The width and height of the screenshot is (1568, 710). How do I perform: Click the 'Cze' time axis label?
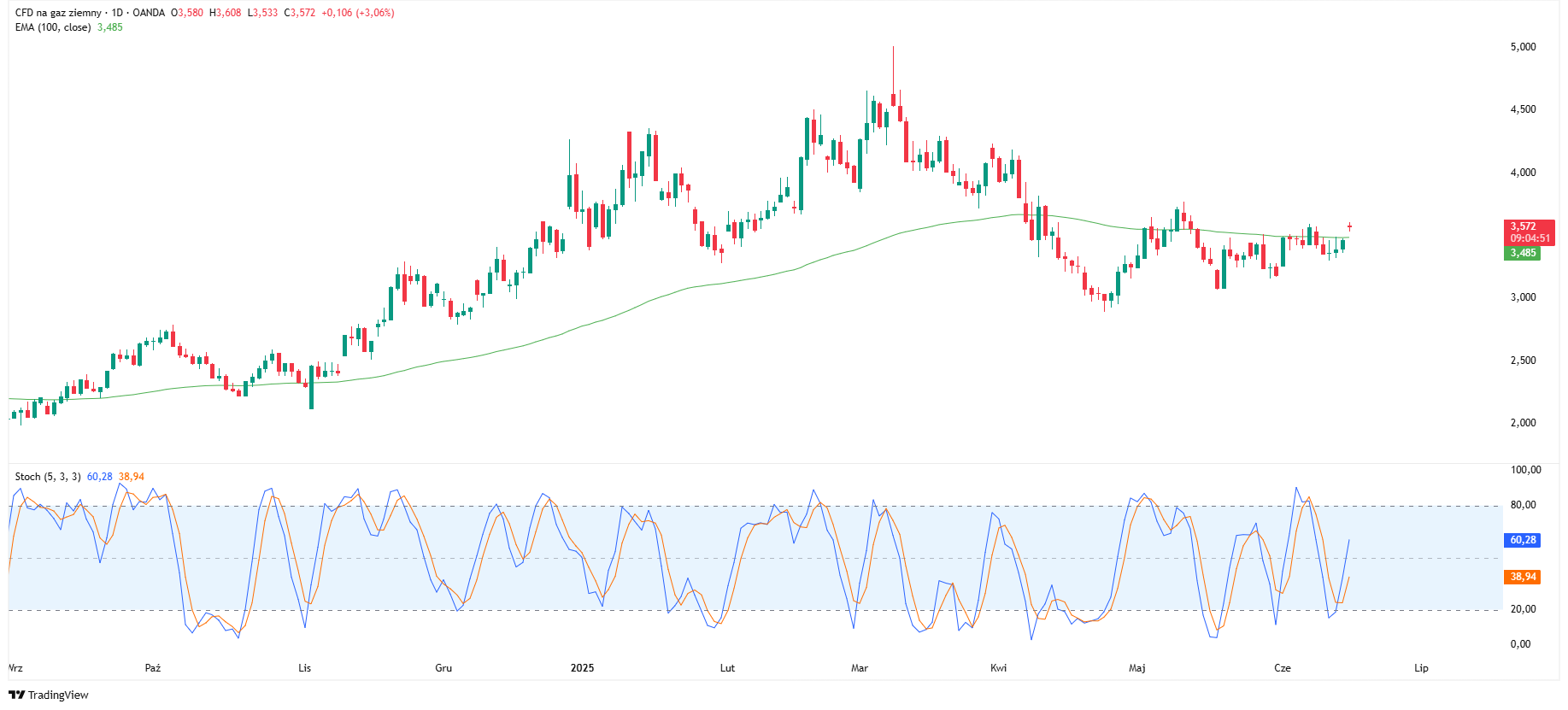(1283, 668)
